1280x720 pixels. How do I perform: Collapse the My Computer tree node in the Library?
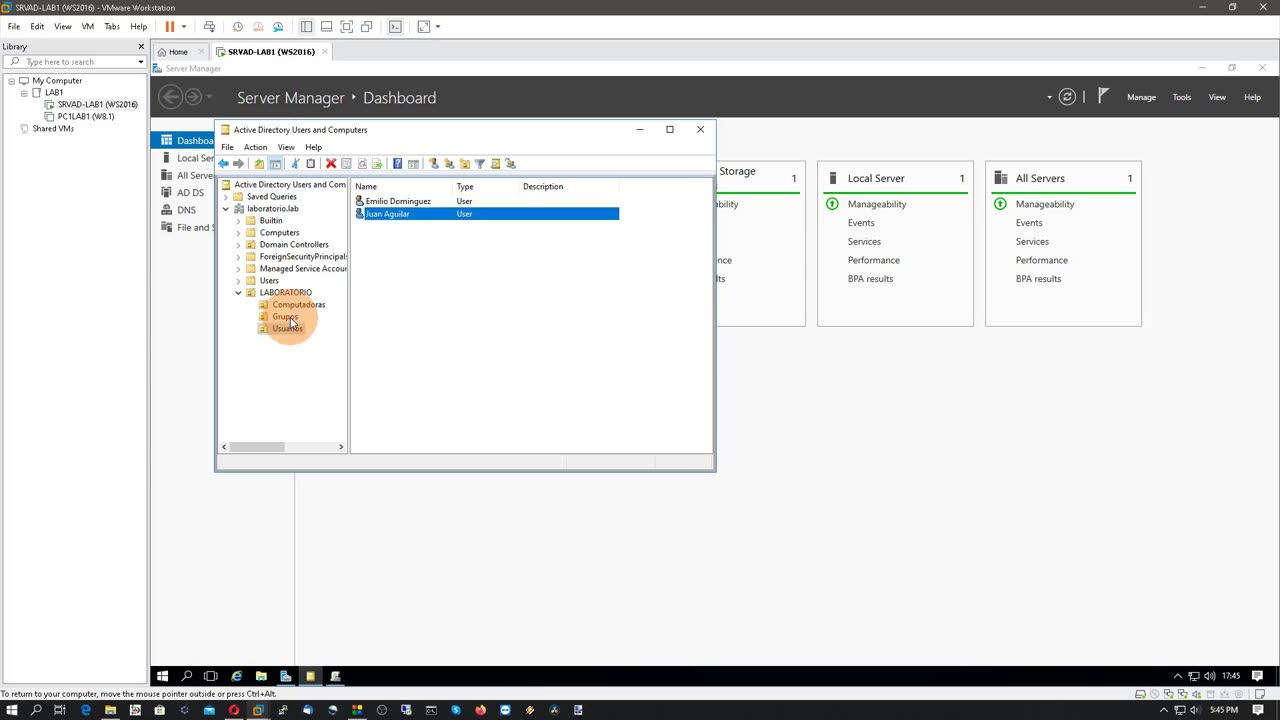(12, 81)
